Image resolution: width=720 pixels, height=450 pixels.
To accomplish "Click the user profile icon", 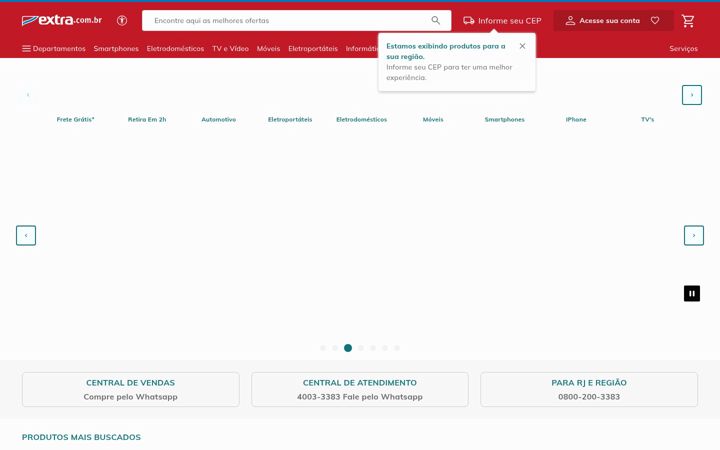I will pyautogui.click(x=570, y=21).
